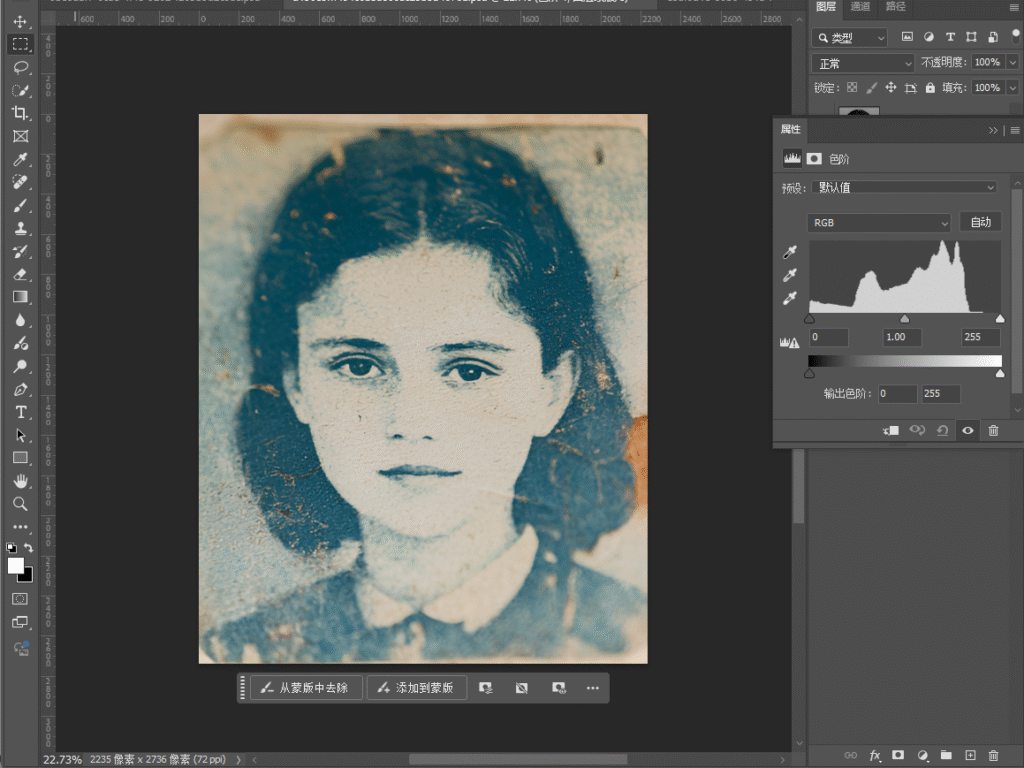Image resolution: width=1024 pixels, height=768 pixels.
Task: Activate the Zoom magnifier tool
Action: tap(20, 504)
